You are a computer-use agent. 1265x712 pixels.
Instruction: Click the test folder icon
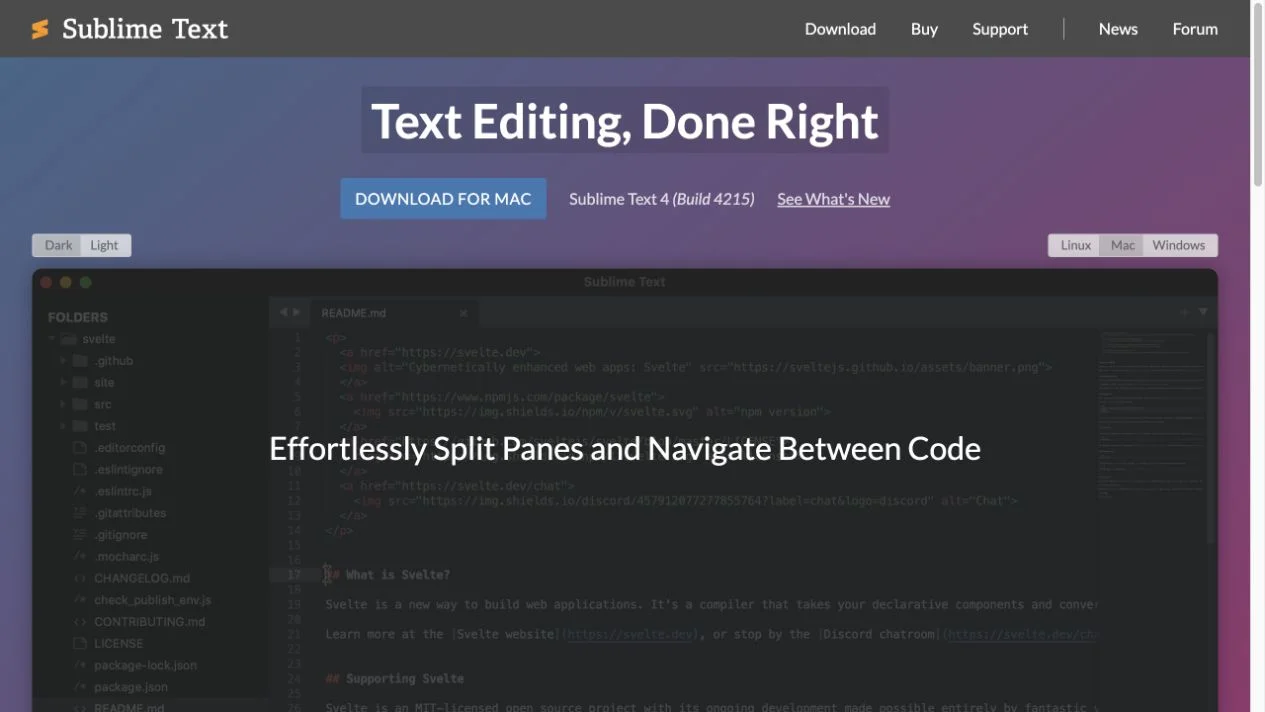point(80,426)
